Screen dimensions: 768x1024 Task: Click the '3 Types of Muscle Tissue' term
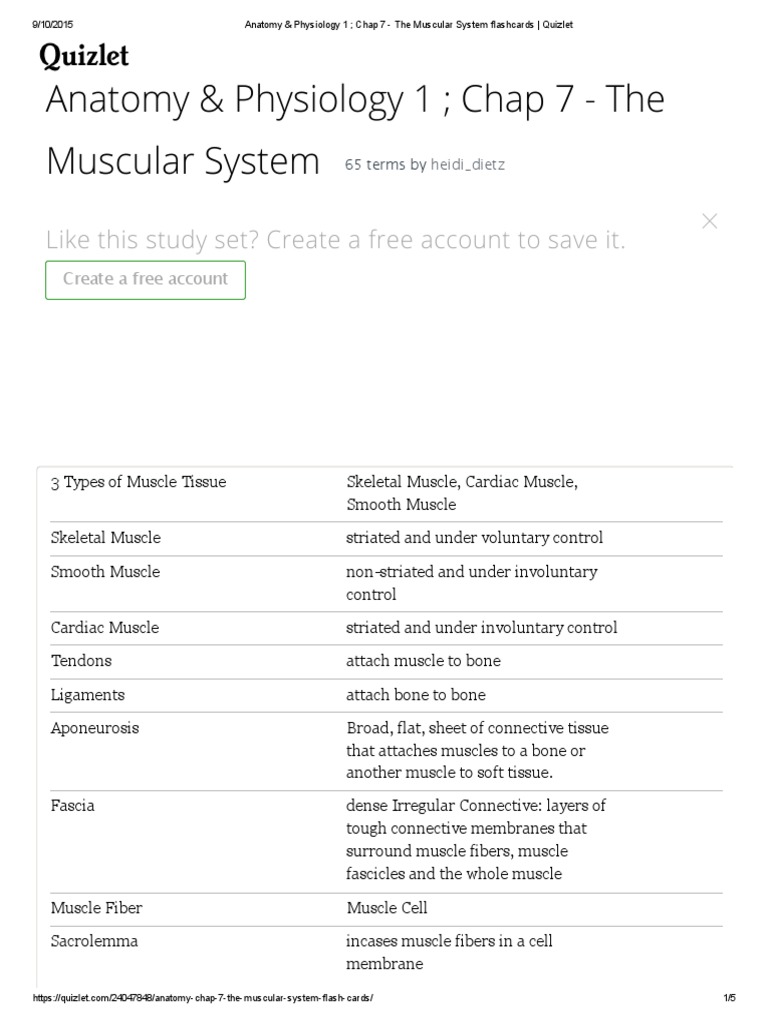(x=139, y=482)
